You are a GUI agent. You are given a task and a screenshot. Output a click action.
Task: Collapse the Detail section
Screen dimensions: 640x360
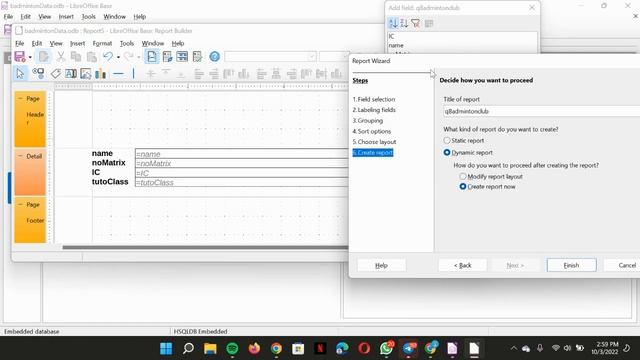click(x=20, y=156)
